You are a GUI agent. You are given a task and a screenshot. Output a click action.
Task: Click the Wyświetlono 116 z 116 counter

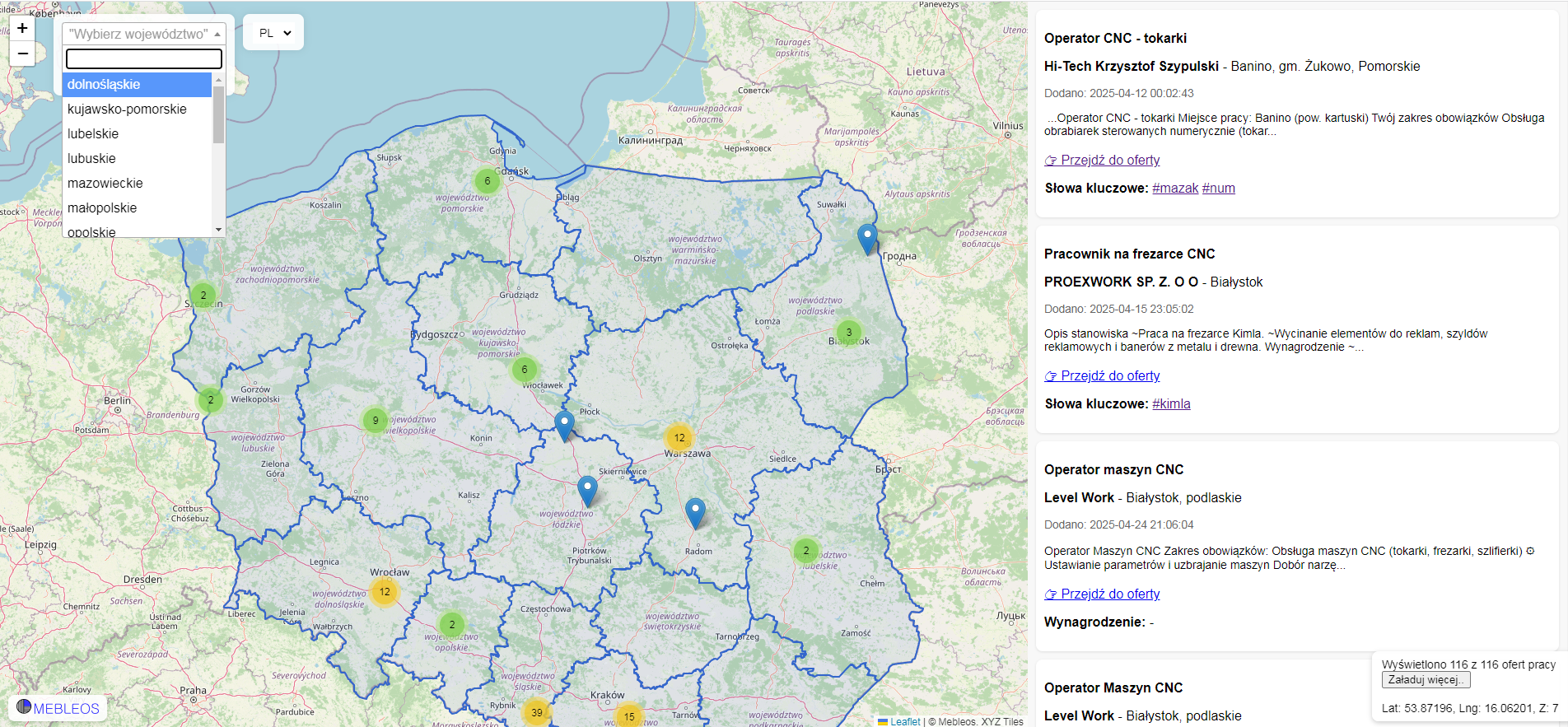1468,664
